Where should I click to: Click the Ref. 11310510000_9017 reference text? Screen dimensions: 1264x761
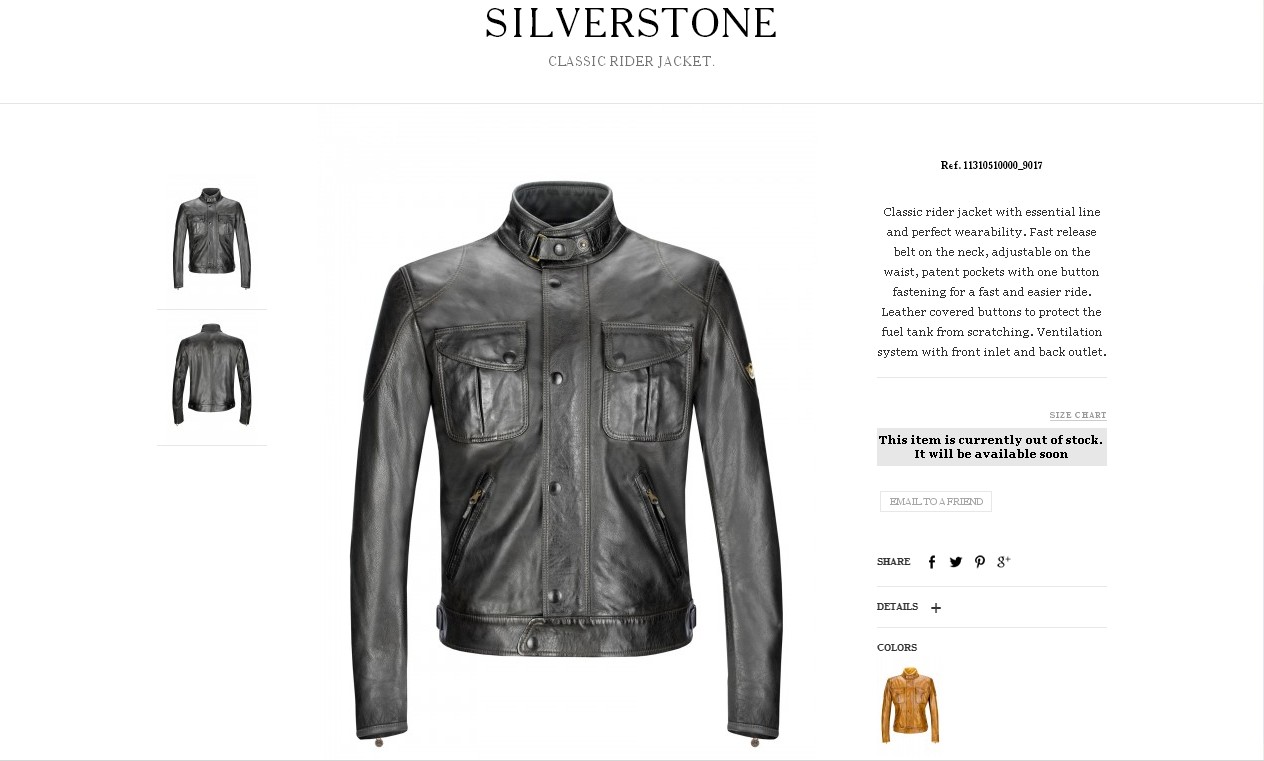pyautogui.click(x=992, y=165)
